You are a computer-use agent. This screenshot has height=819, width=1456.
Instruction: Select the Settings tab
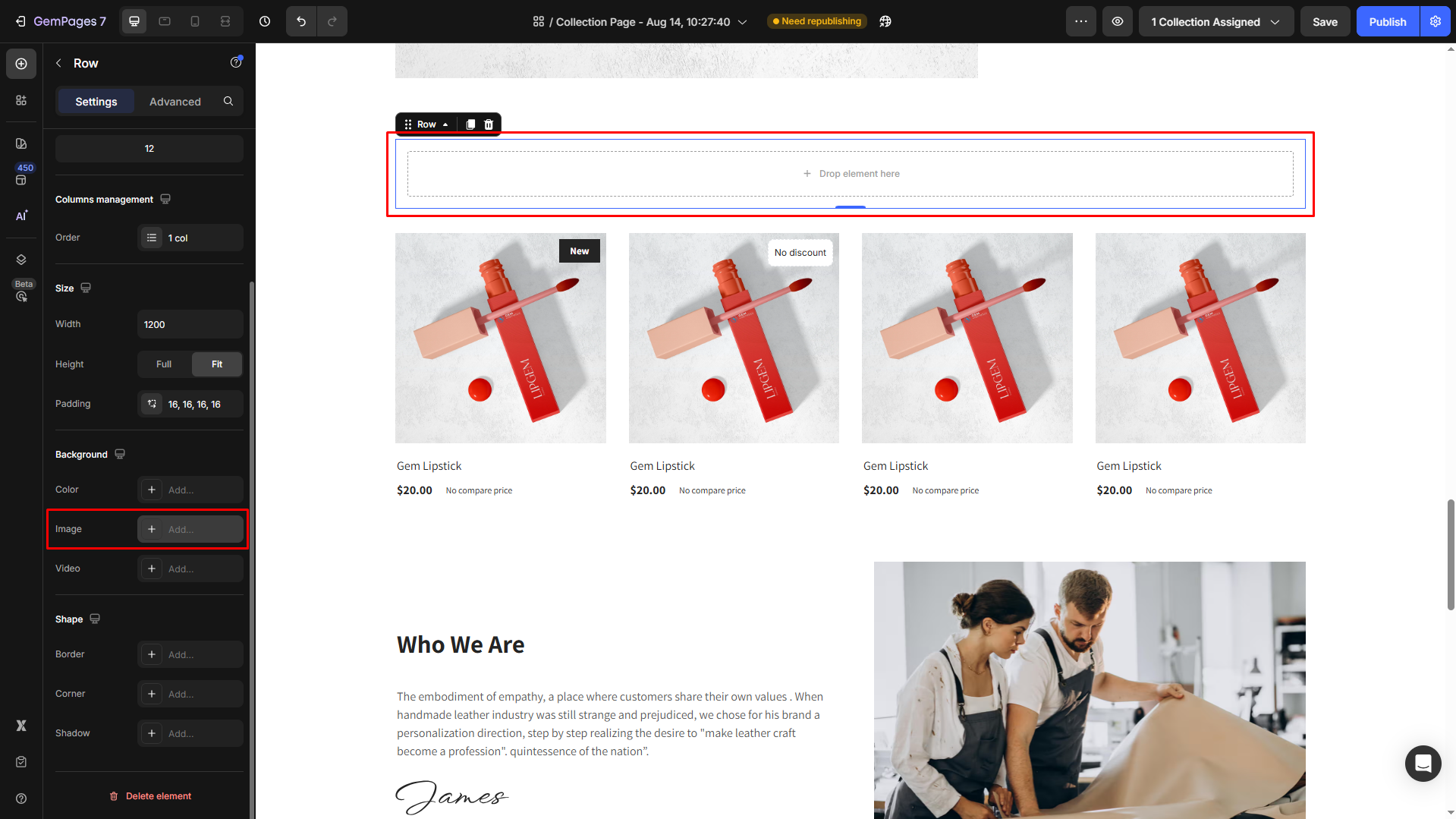pyautogui.click(x=96, y=101)
